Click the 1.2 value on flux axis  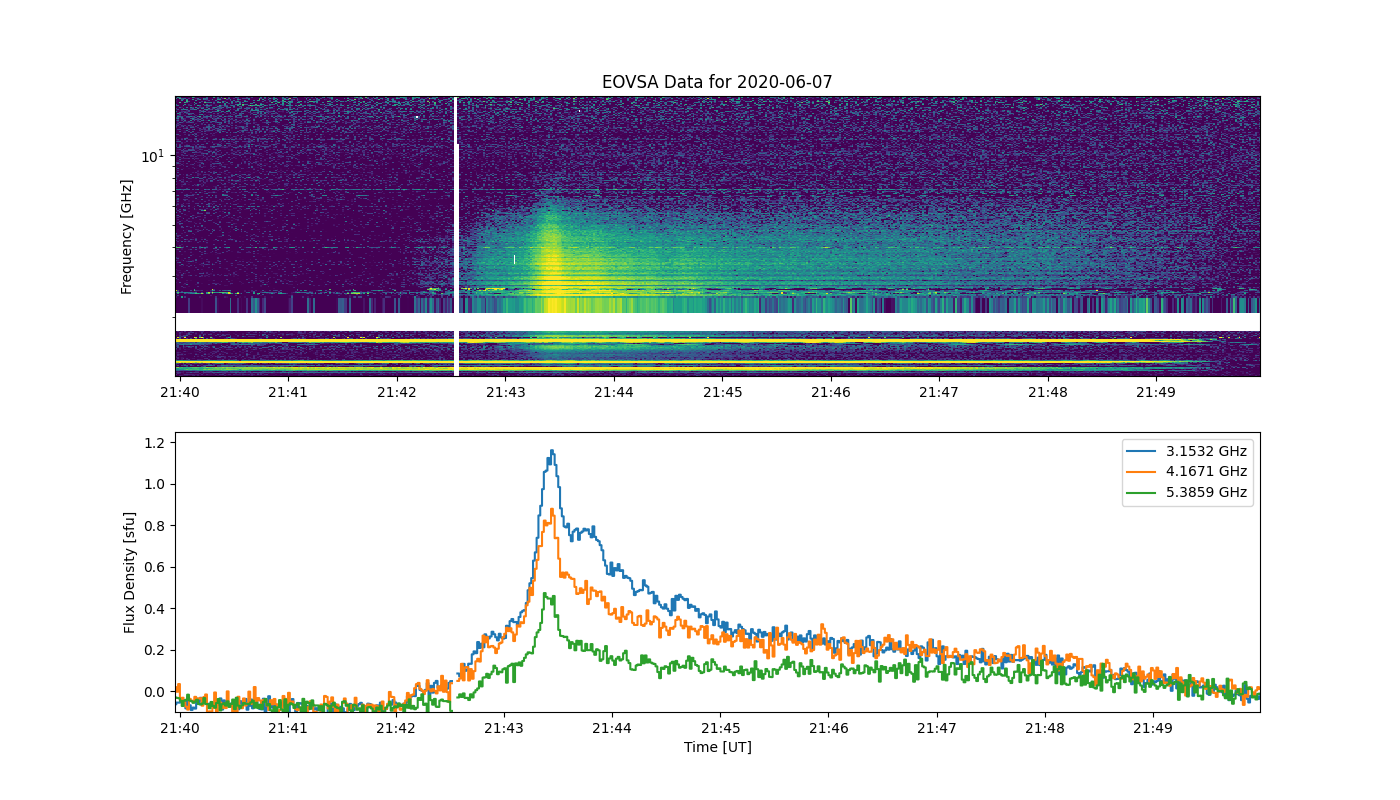pos(155,443)
